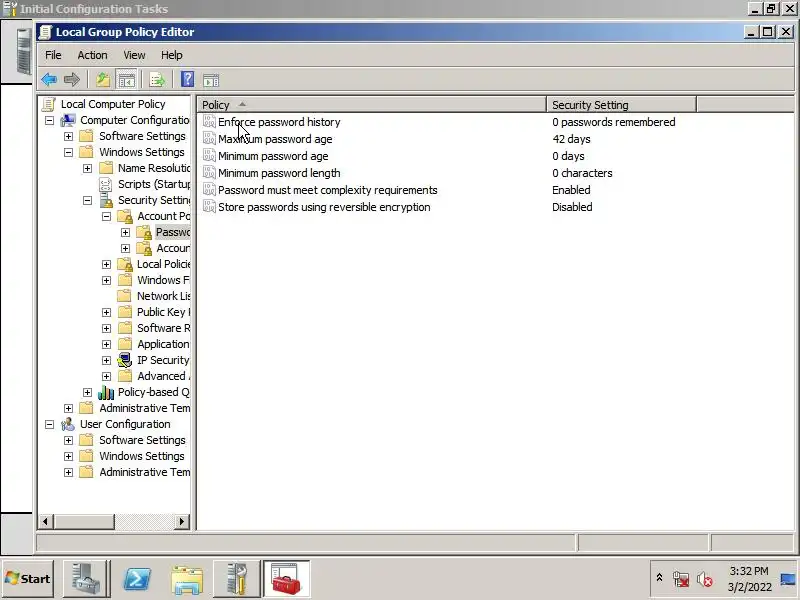This screenshot has height=600, width=800.
Task: Click 0 passwords remembered value
Action: (613, 122)
